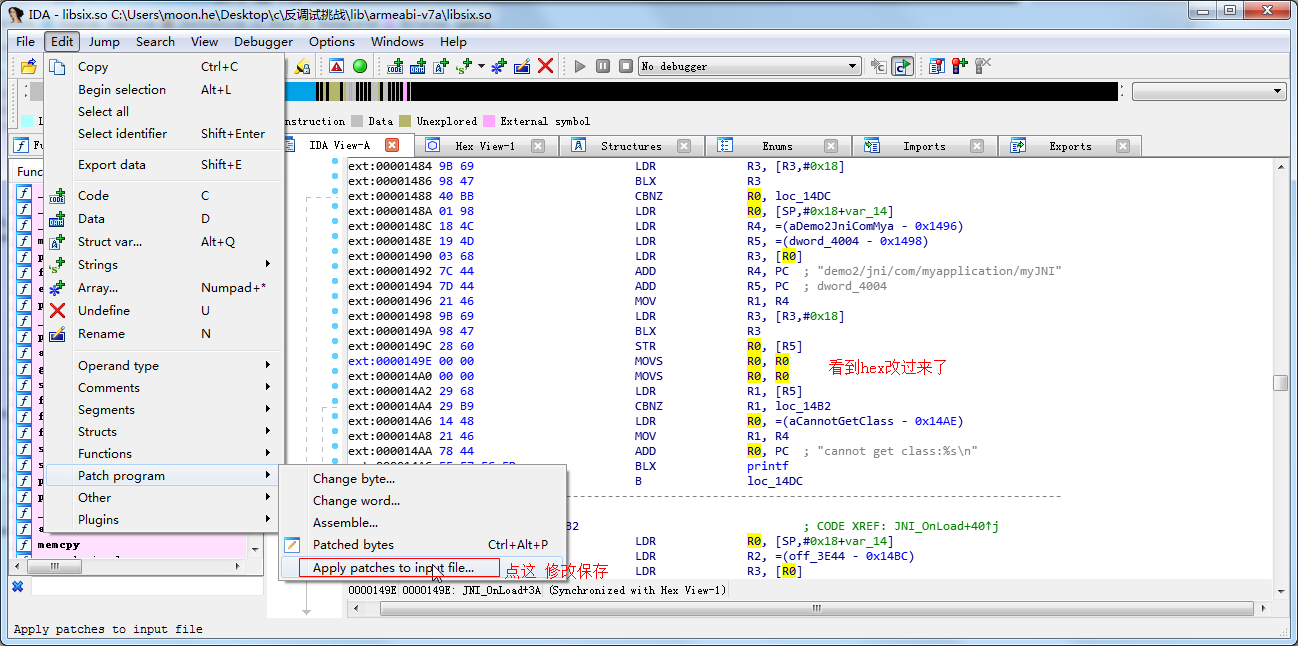
Task: Select Apply patches to input file...
Action: tap(422, 567)
